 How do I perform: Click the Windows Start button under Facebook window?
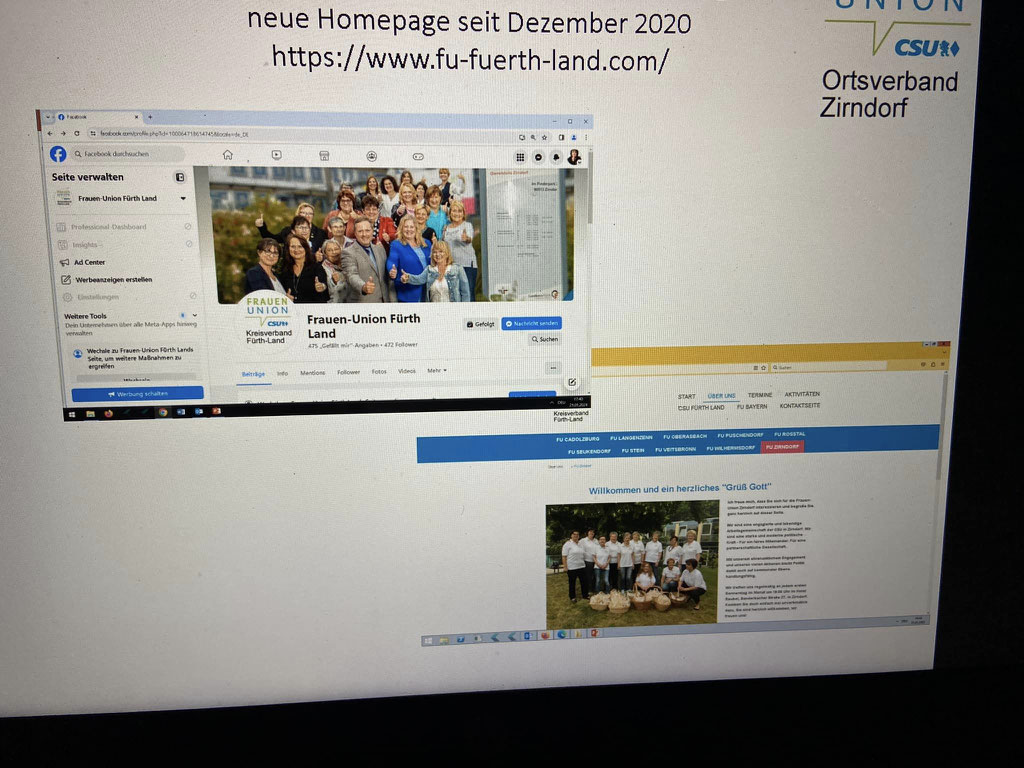[x=72, y=414]
